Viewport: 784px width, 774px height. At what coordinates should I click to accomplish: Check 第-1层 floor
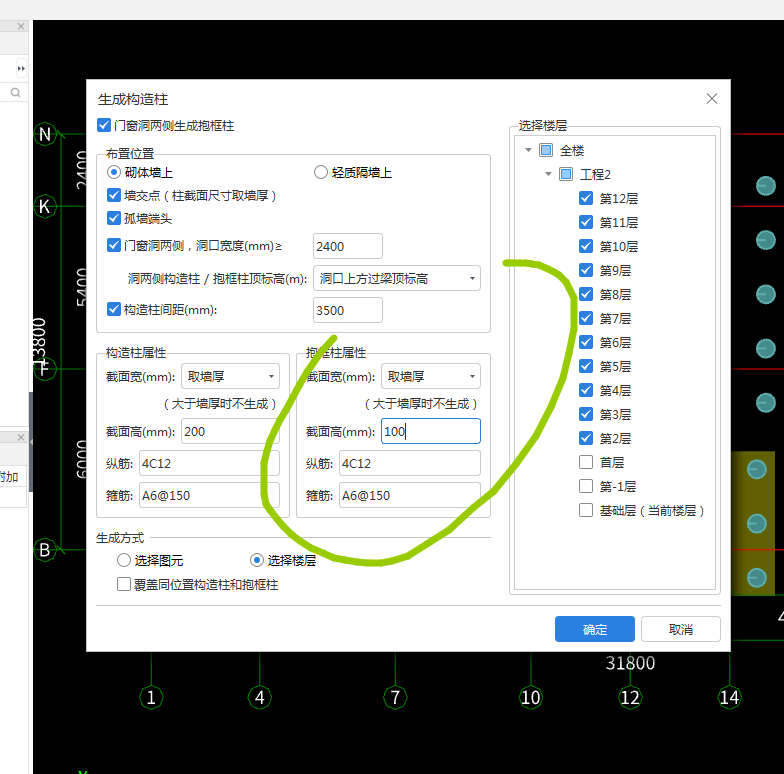(586, 486)
